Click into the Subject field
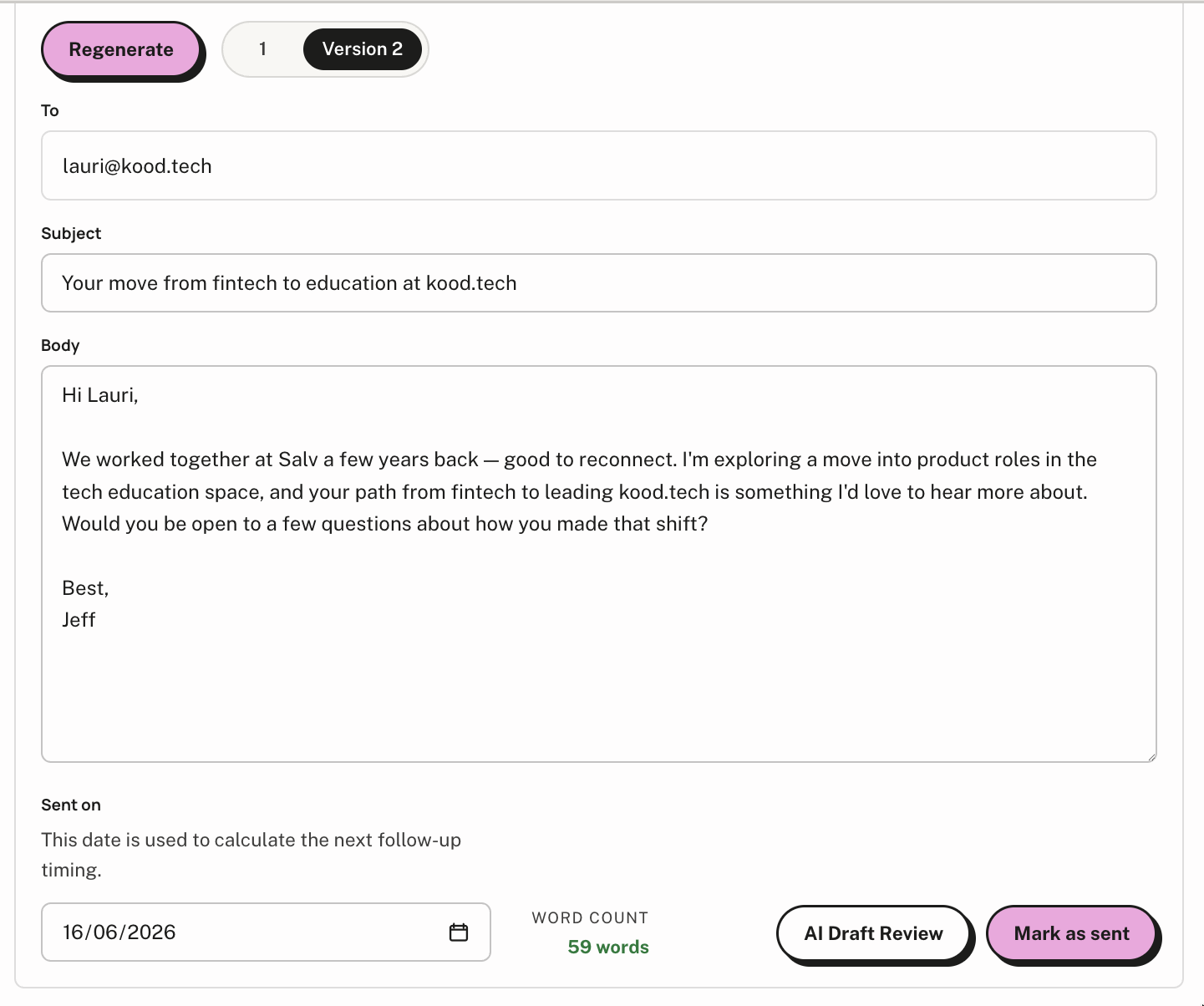The width and height of the screenshot is (1204, 1006). [599, 283]
